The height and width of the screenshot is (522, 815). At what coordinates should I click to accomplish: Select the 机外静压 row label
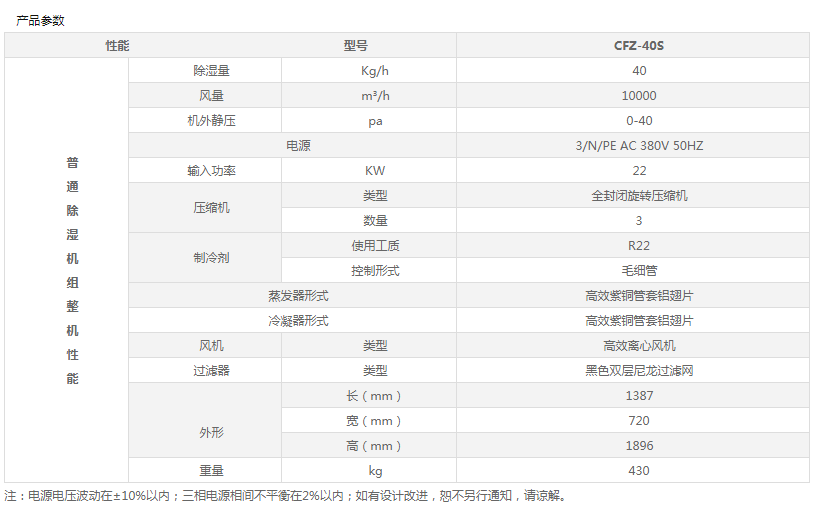pyautogui.click(x=211, y=121)
